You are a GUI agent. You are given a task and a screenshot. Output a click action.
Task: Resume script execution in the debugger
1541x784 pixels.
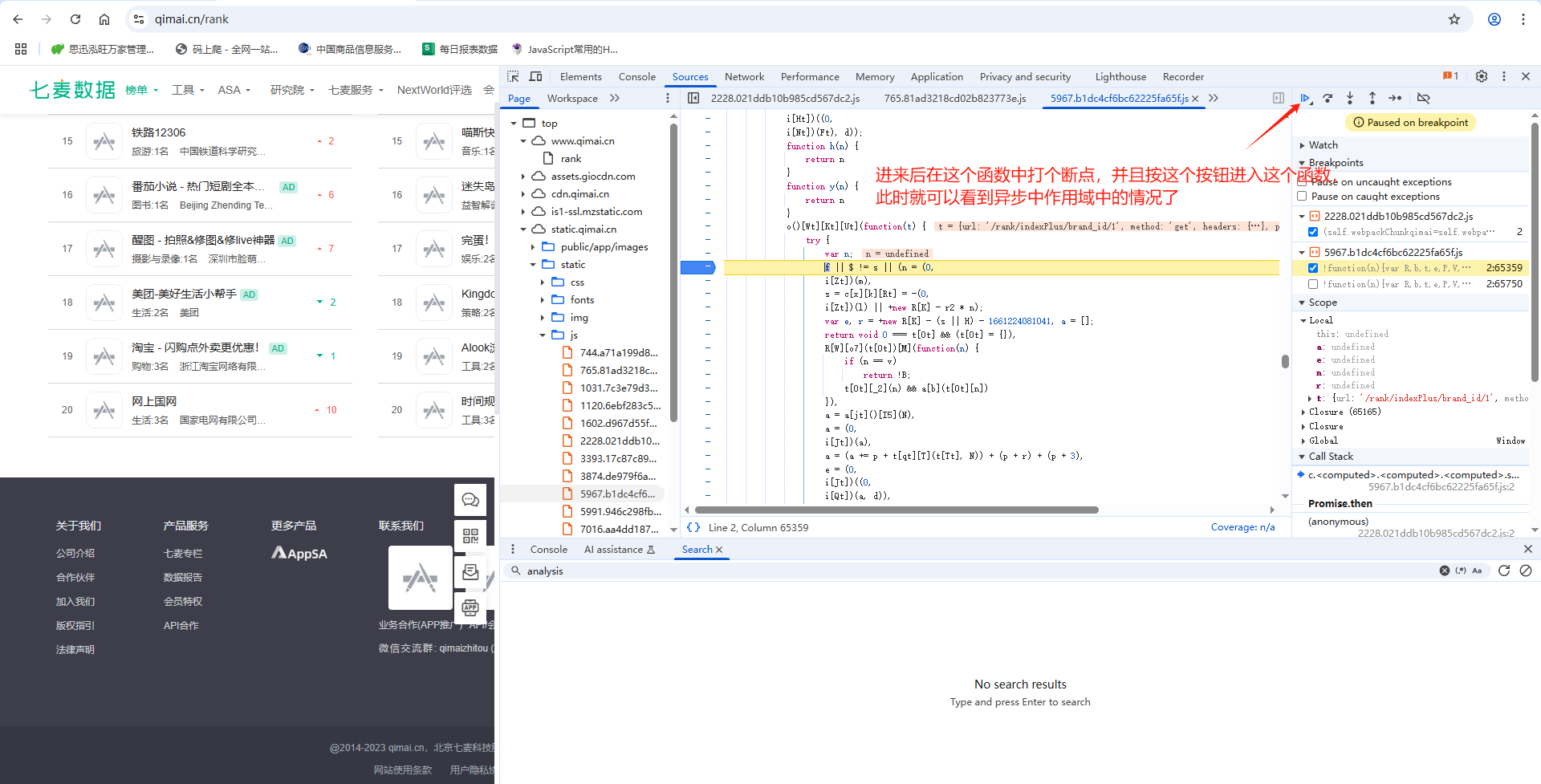click(x=1306, y=98)
